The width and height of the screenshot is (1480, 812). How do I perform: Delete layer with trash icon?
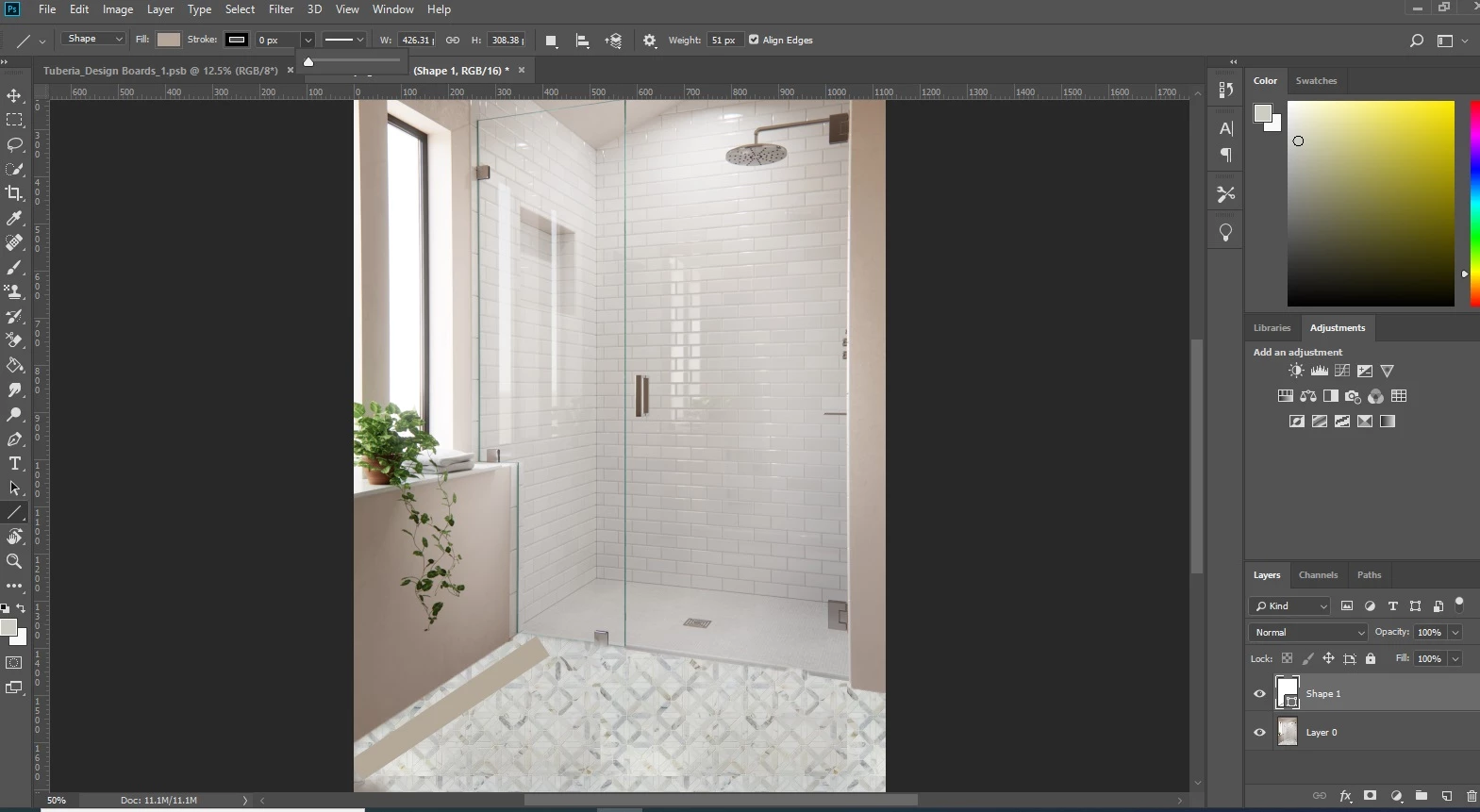point(1472,796)
